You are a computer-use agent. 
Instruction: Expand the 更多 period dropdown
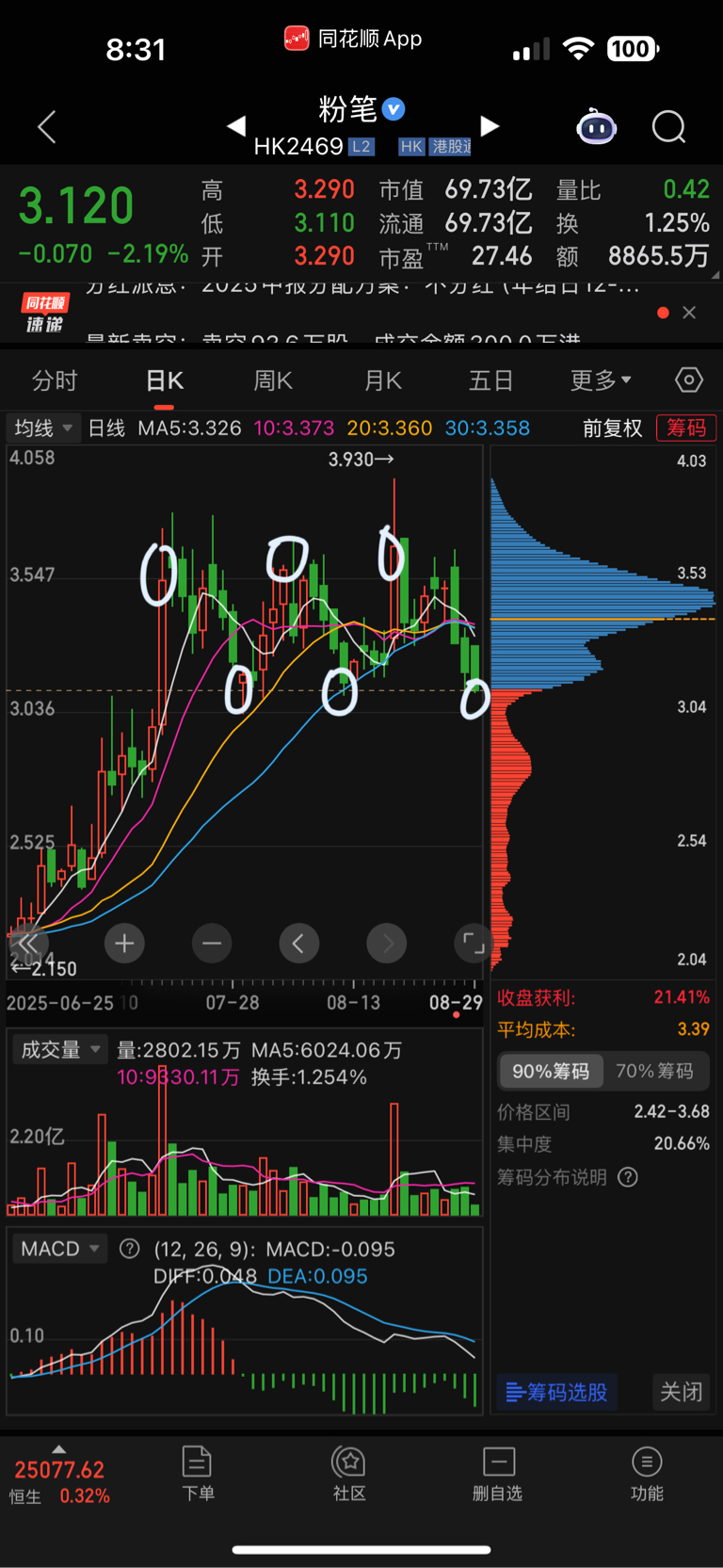click(x=601, y=380)
